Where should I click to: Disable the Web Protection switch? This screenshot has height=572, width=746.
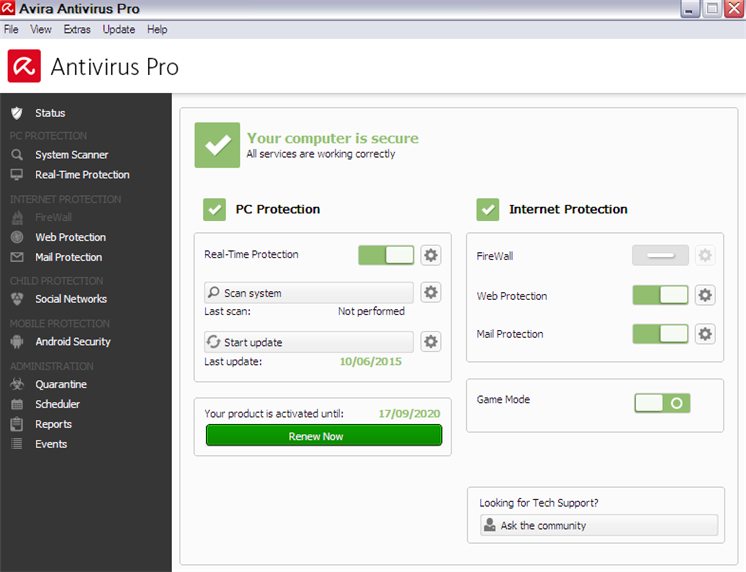pyautogui.click(x=660, y=295)
